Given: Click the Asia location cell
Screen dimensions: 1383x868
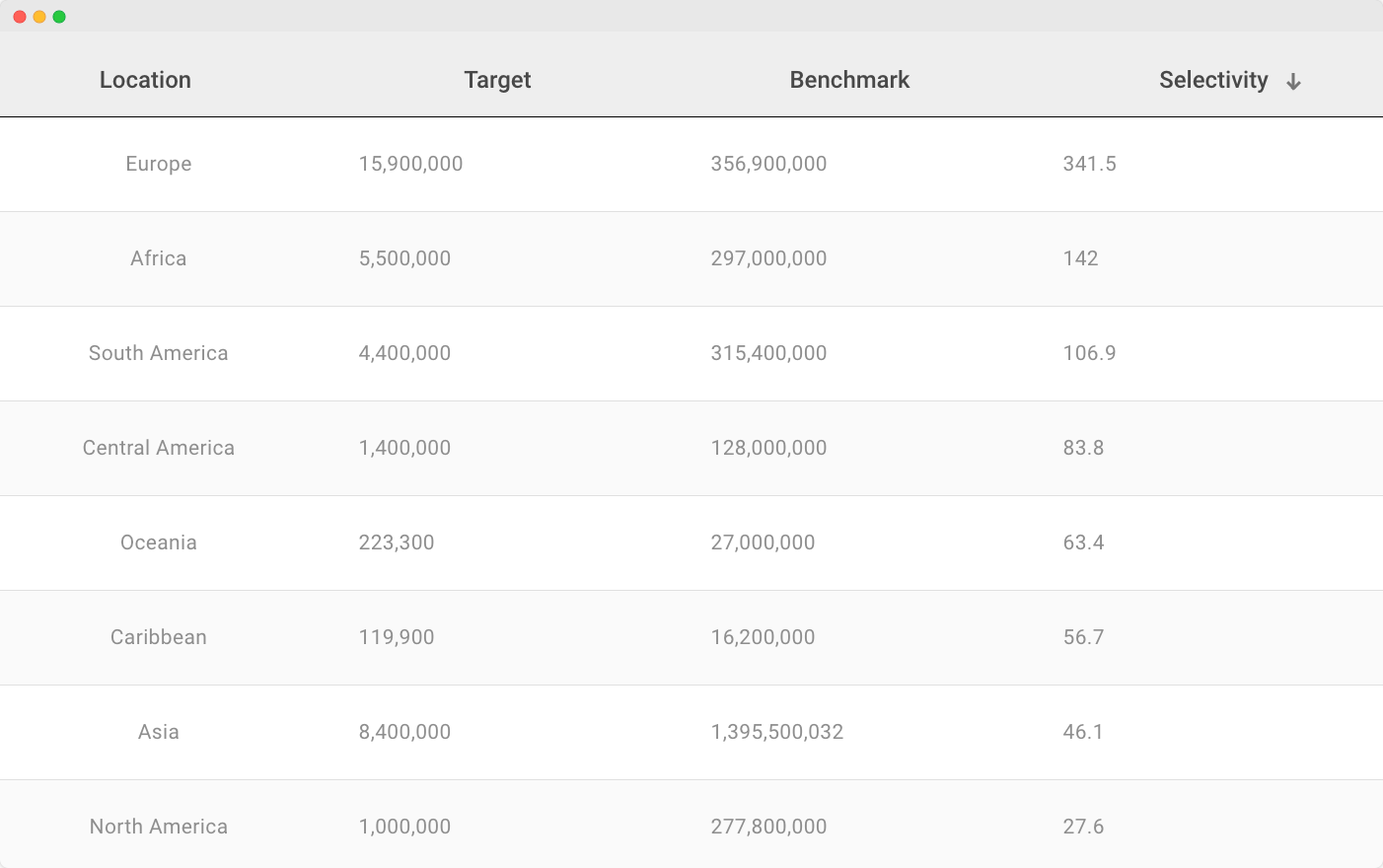Looking at the screenshot, I should 159,732.
